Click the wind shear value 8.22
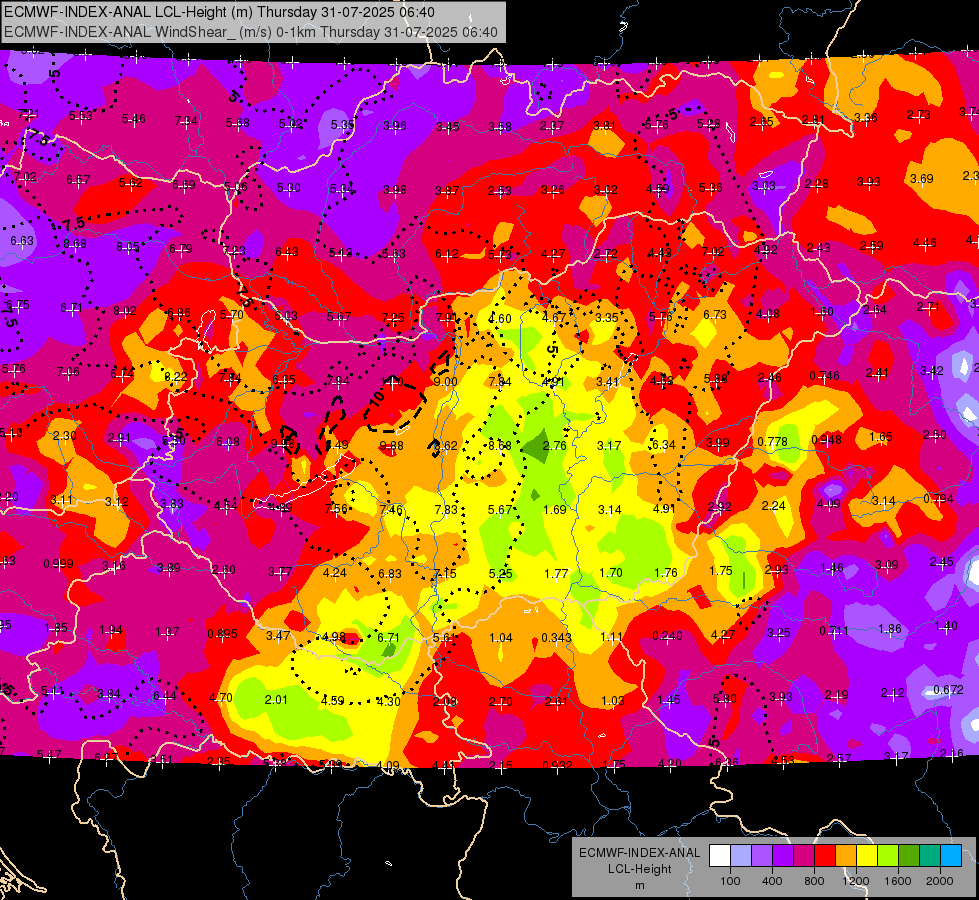Screen dimensions: 979x900 point(175,377)
